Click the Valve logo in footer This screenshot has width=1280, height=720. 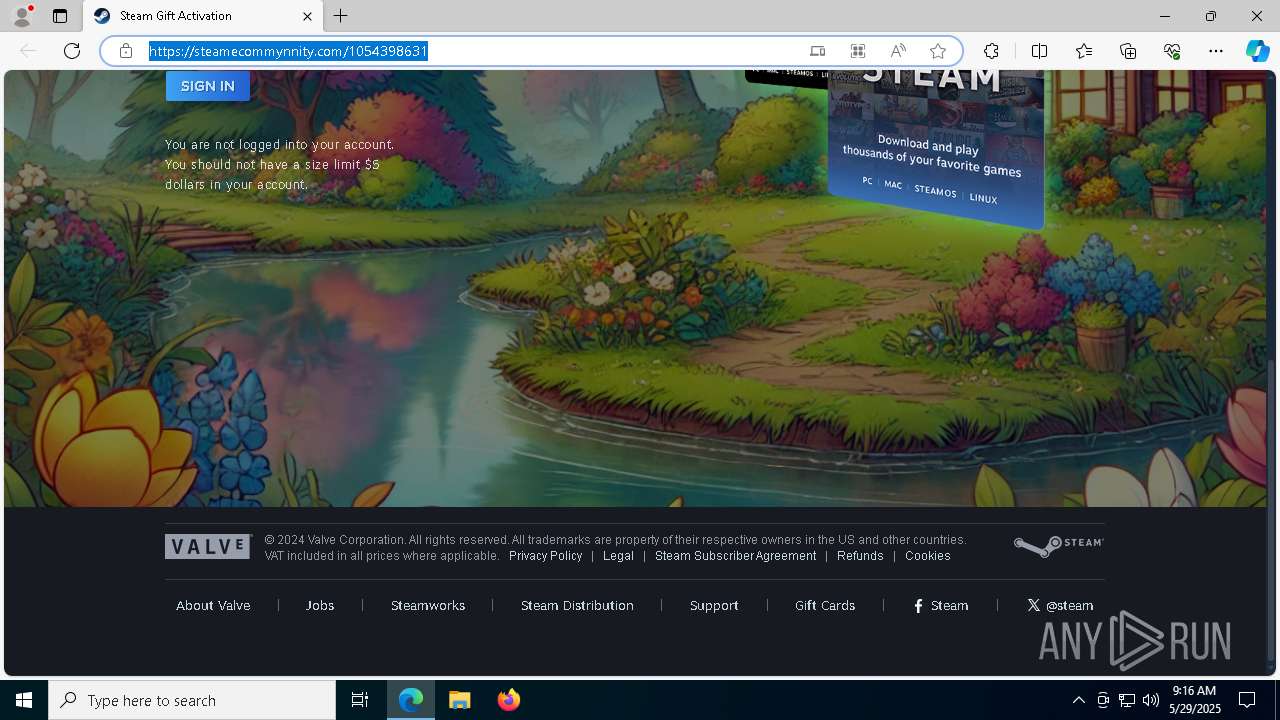click(x=208, y=546)
